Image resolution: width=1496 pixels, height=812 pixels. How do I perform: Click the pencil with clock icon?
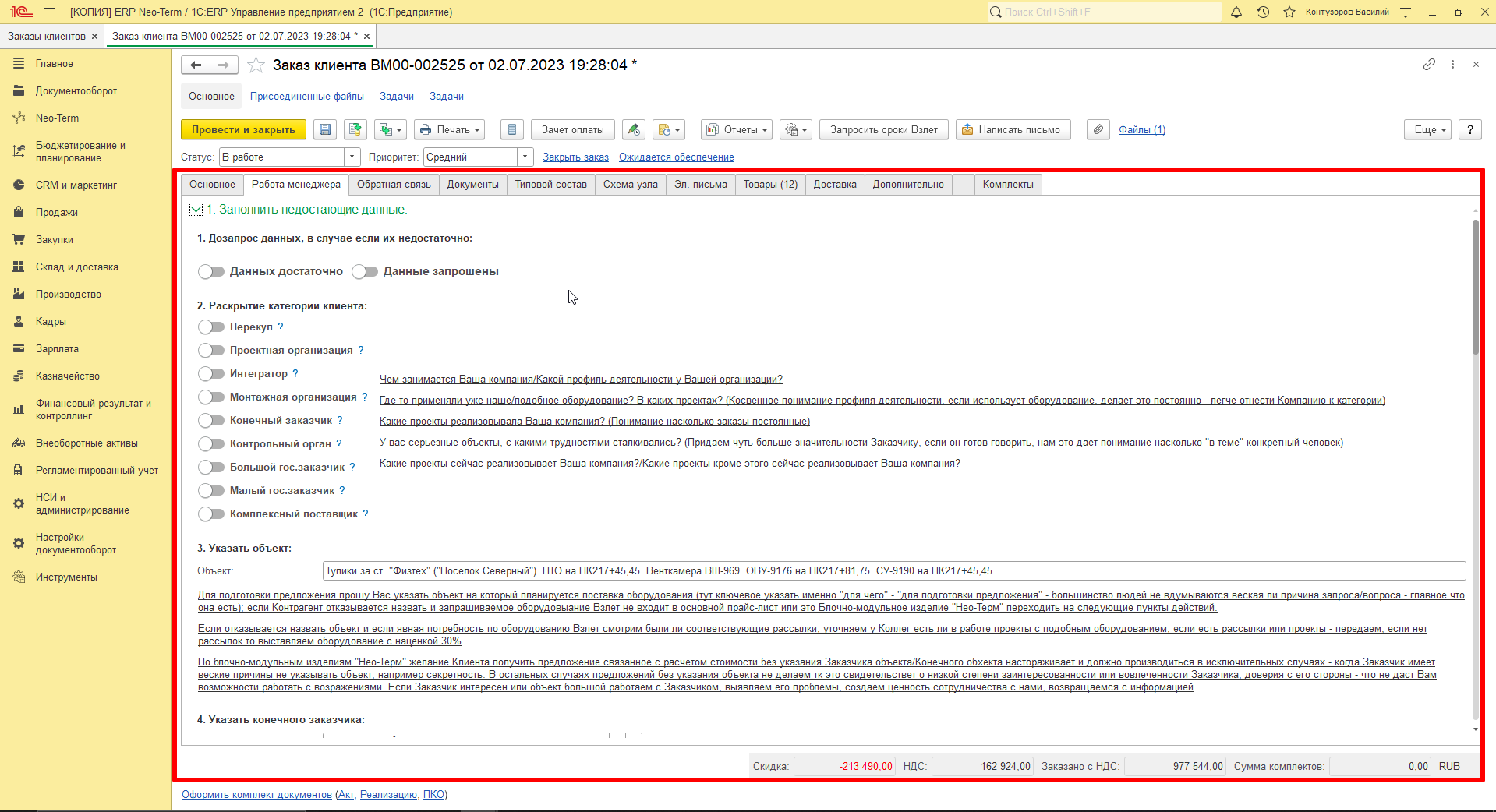click(634, 129)
